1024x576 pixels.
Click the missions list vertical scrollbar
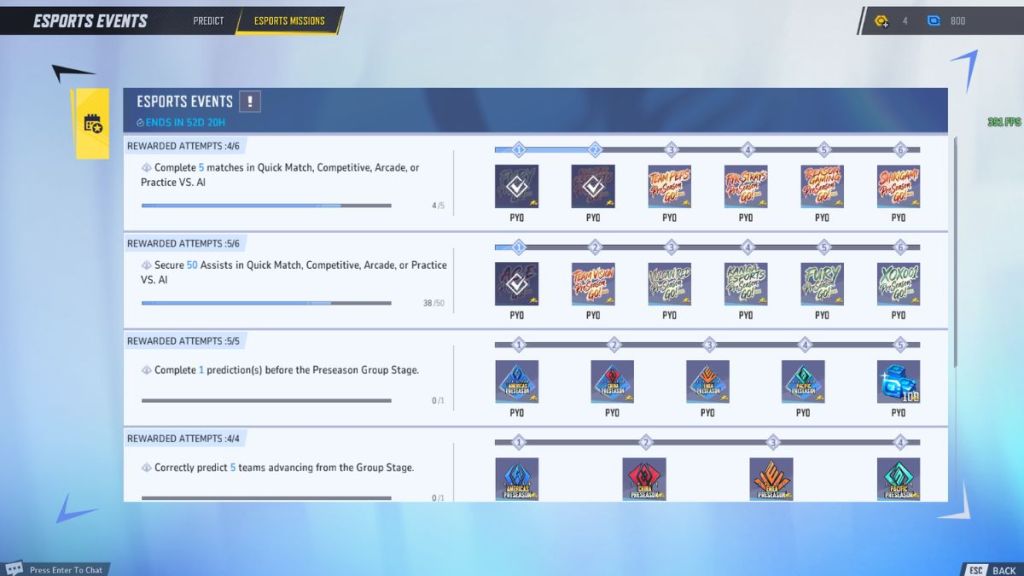[954, 250]
